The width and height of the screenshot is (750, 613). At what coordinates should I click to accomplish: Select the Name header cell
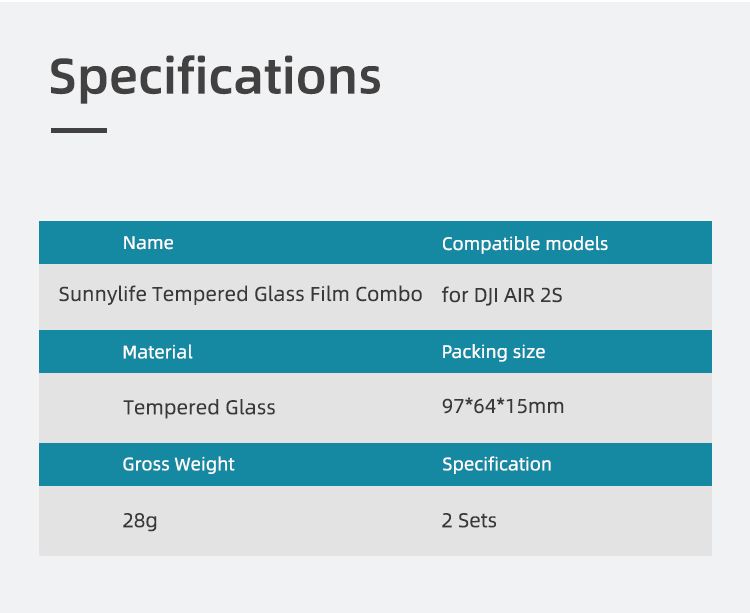point(148,243)
